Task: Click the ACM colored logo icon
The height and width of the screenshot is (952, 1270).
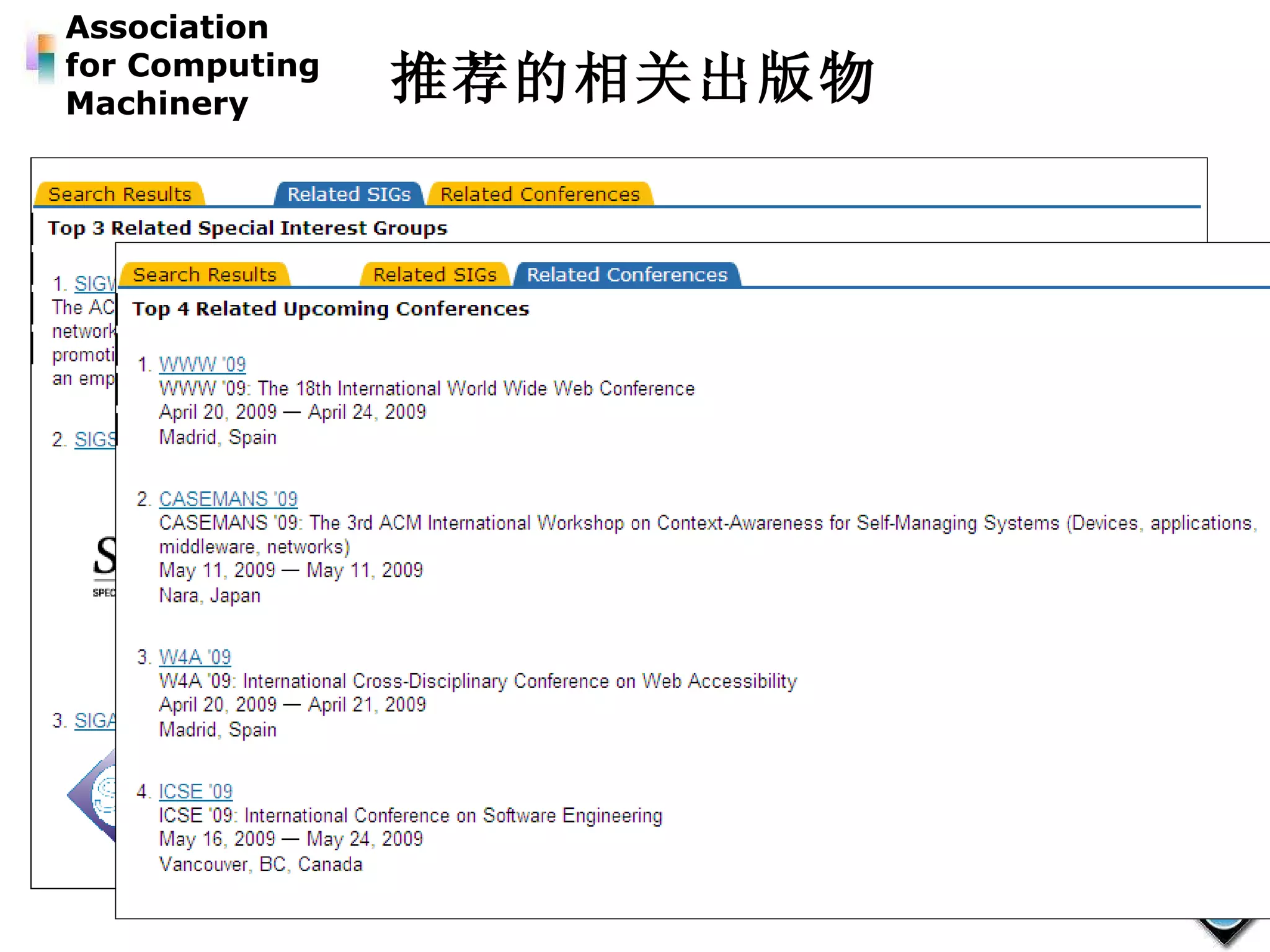Action: (42, 59)
